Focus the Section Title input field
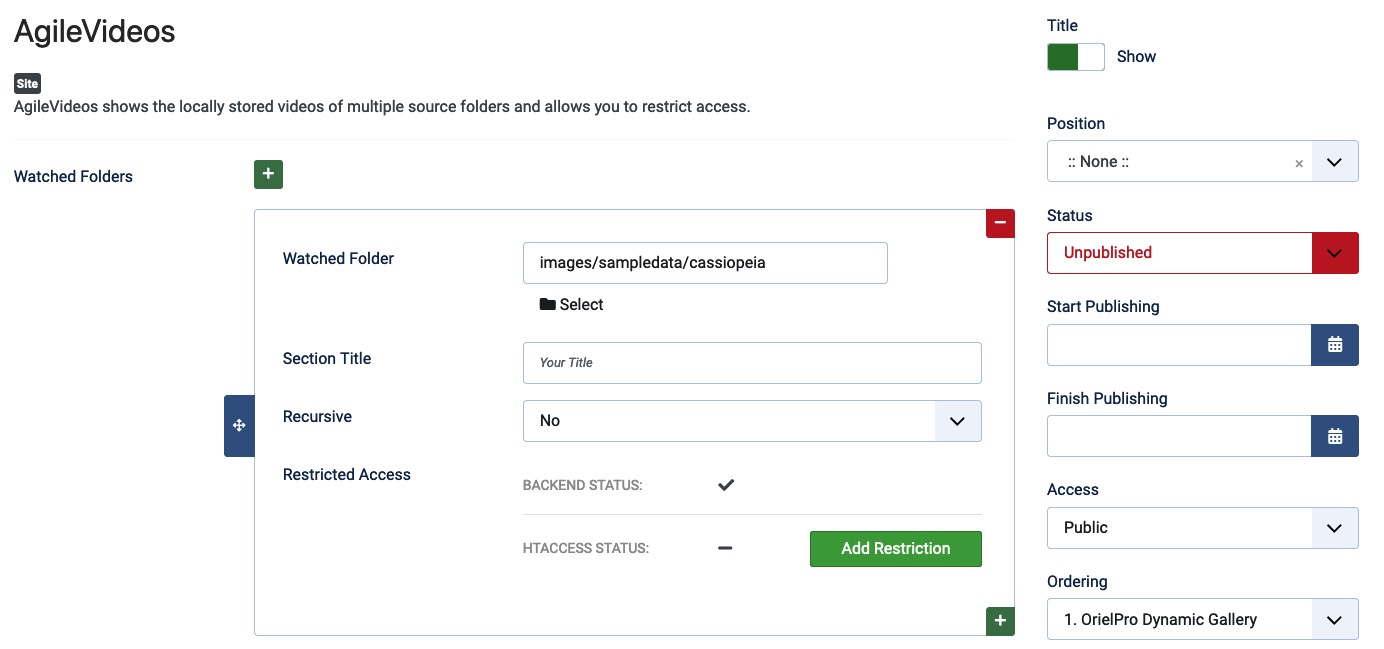The image size is (1384, 649). coord(752,363)
